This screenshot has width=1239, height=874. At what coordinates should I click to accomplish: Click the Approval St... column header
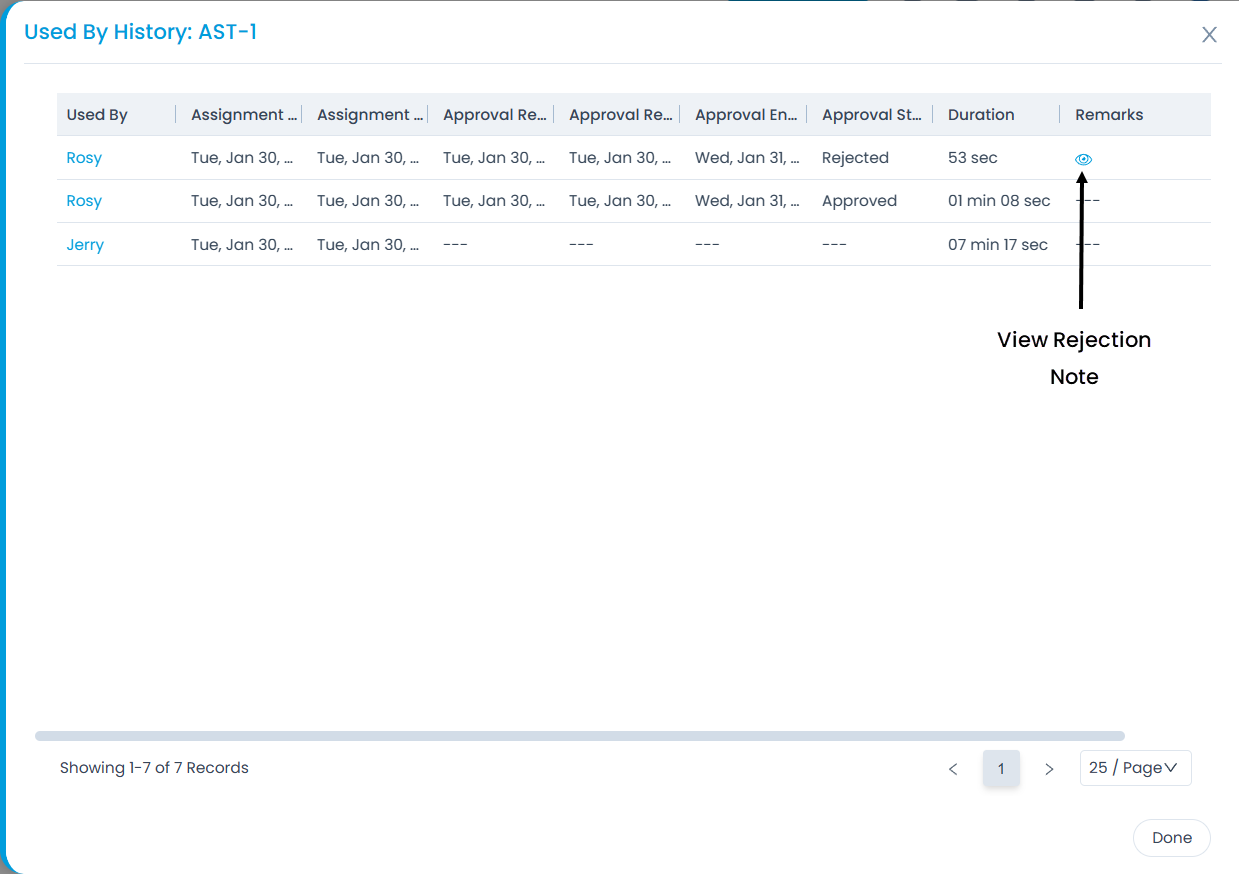point(871,115)
